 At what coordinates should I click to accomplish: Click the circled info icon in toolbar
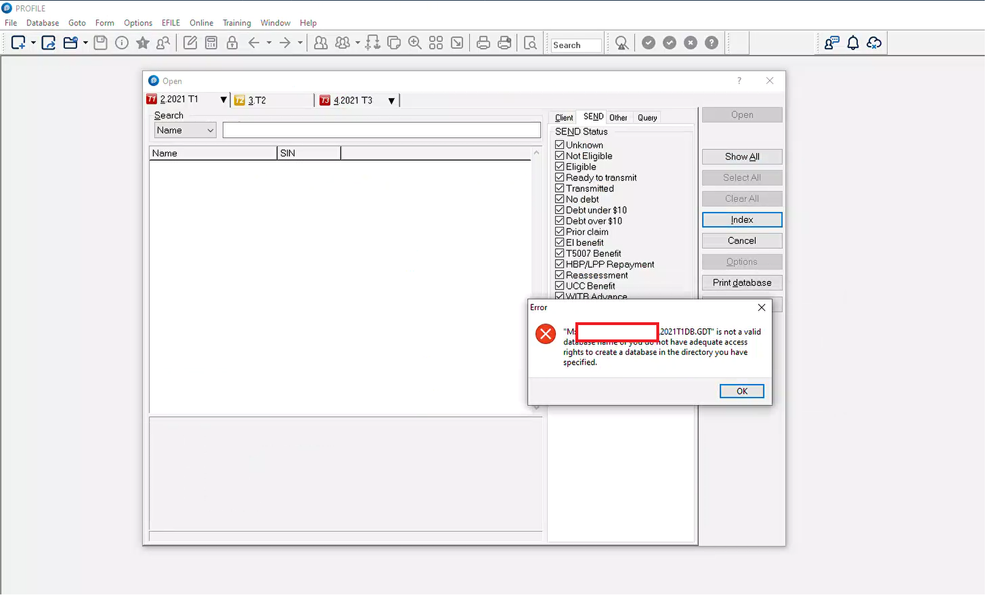click(x=122, y=43)
